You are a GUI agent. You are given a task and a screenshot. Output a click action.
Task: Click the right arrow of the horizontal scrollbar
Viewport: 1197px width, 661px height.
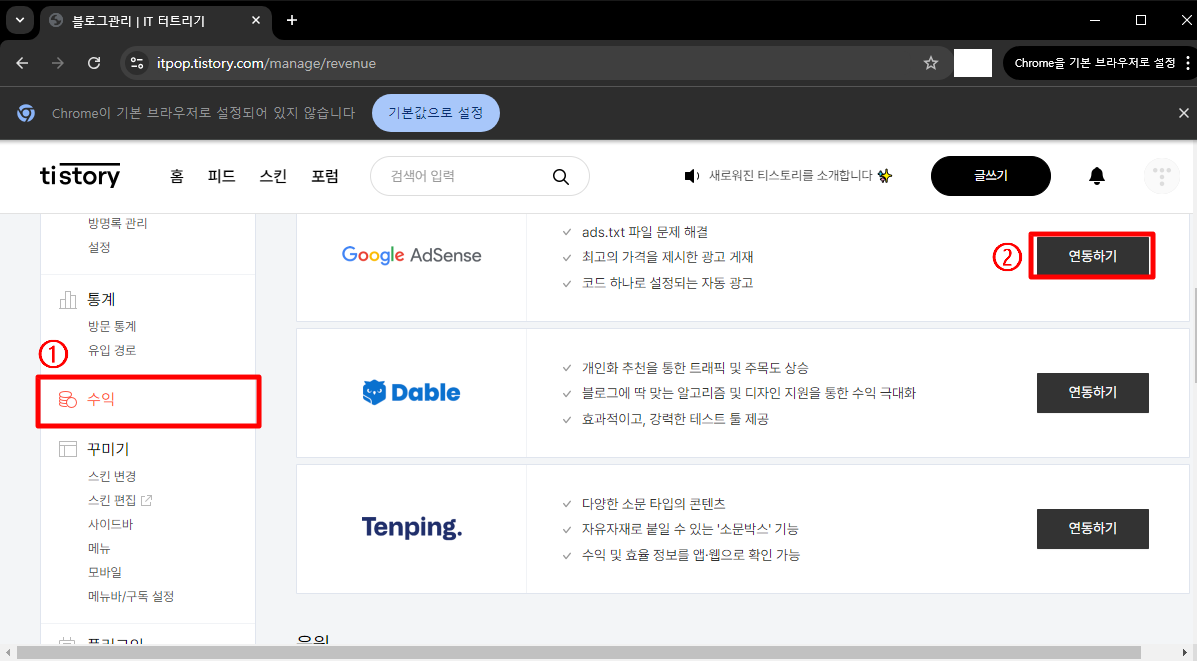[1183, 653]
